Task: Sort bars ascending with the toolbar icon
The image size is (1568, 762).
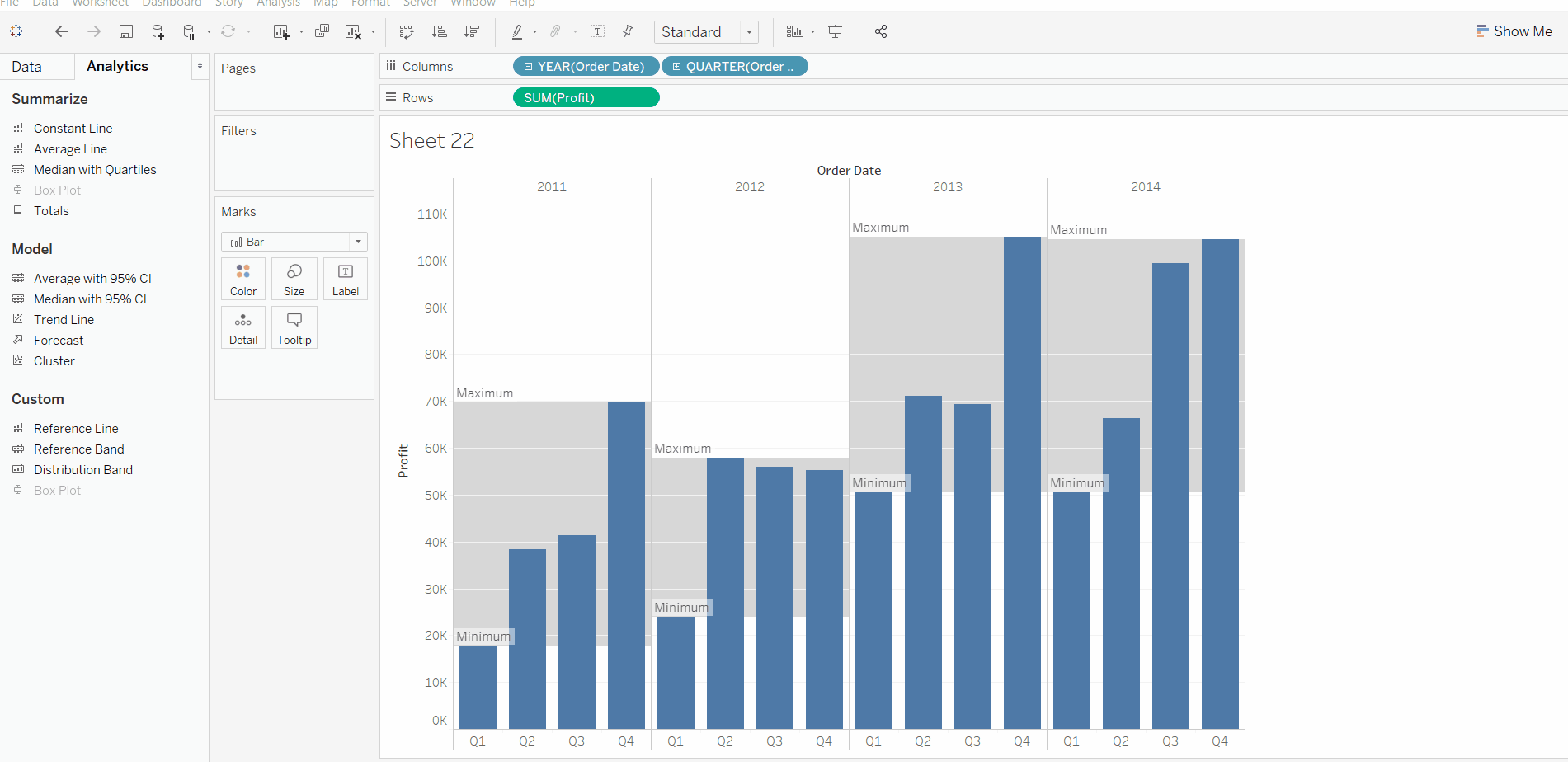Action: point(440,31)
